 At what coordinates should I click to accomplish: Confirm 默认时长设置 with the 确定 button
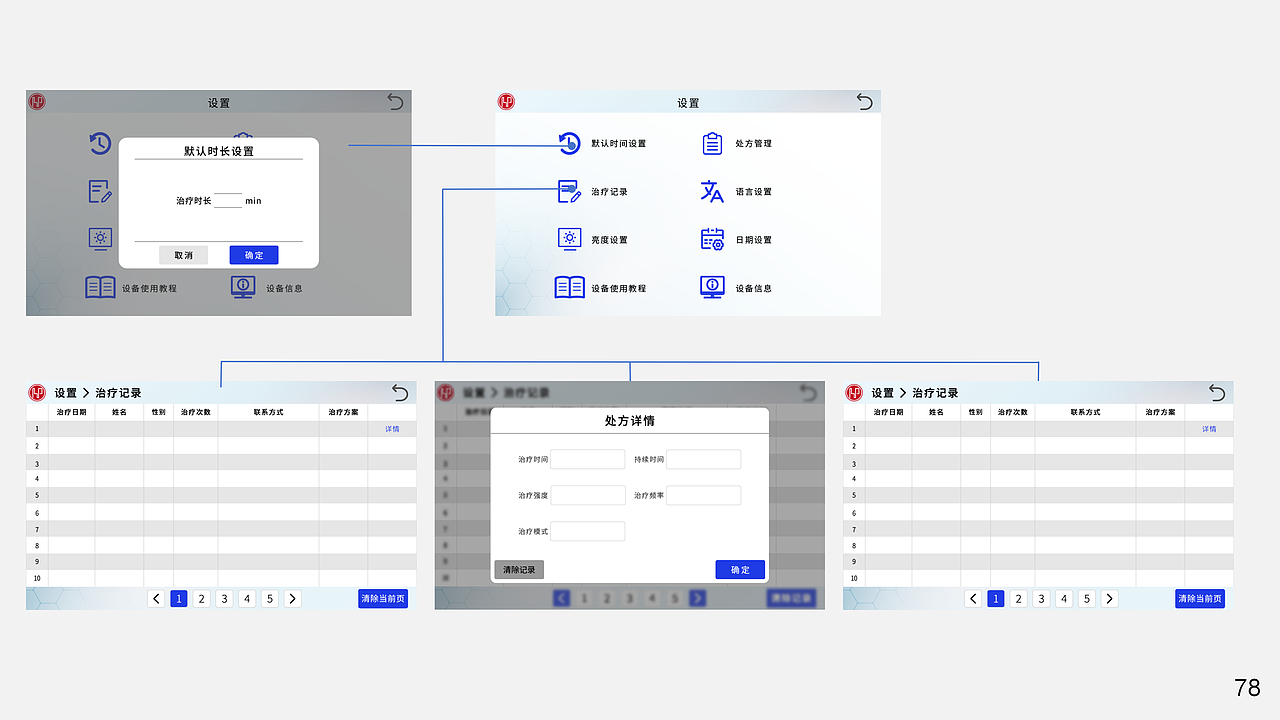(253, 254)
